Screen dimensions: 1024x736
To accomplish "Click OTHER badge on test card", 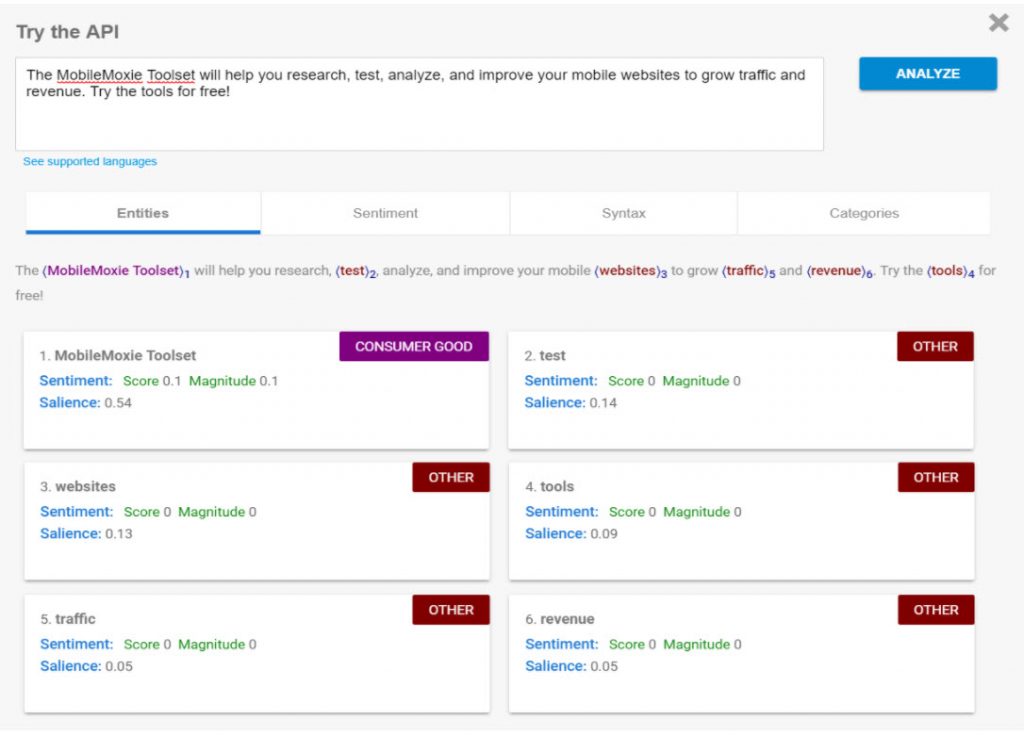I will [x=935, y=346].
